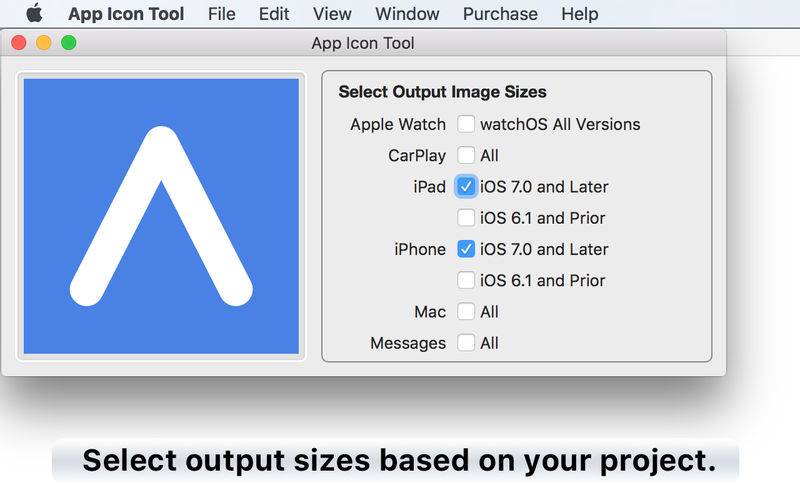Screen dimensions: 800x500
Task: Check the Messages All checkbox
Action: point(466,343)
